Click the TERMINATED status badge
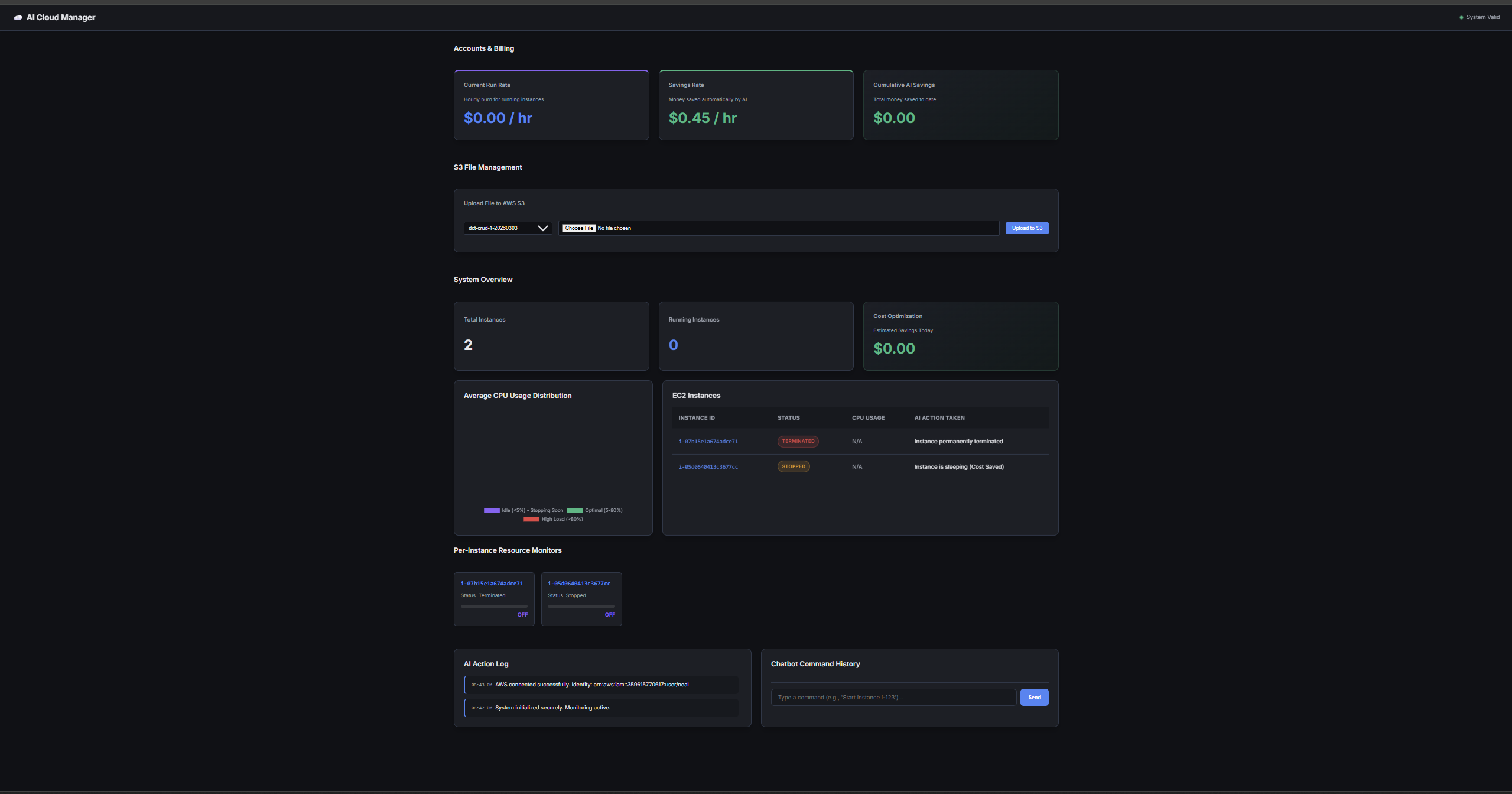This screenshot has height=794, width=1512. tap(798, 442)
